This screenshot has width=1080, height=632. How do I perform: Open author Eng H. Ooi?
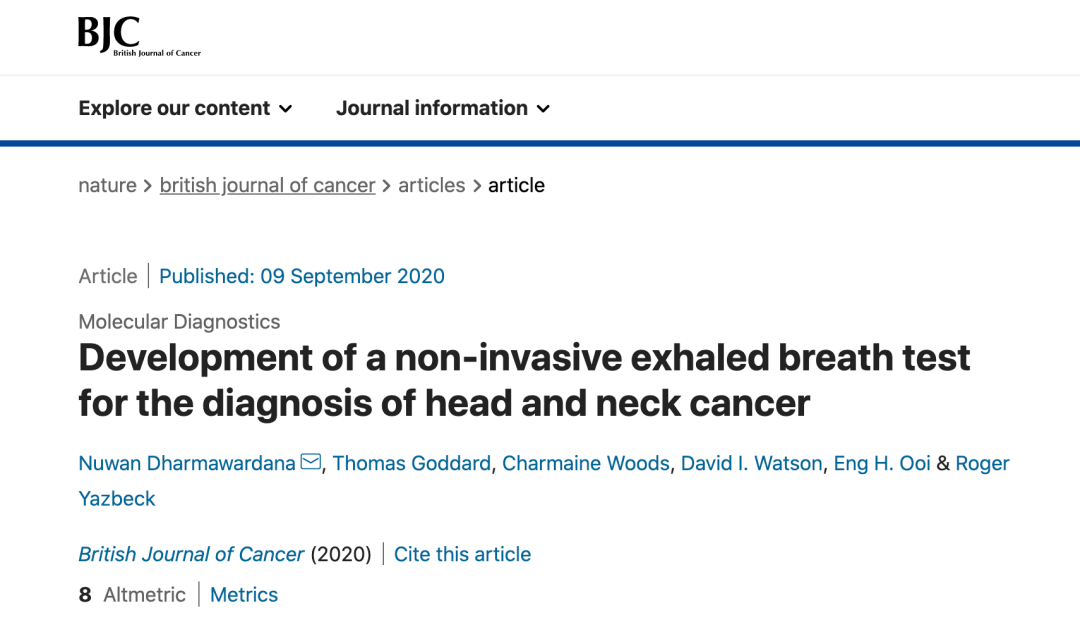[x=882, y=463]
